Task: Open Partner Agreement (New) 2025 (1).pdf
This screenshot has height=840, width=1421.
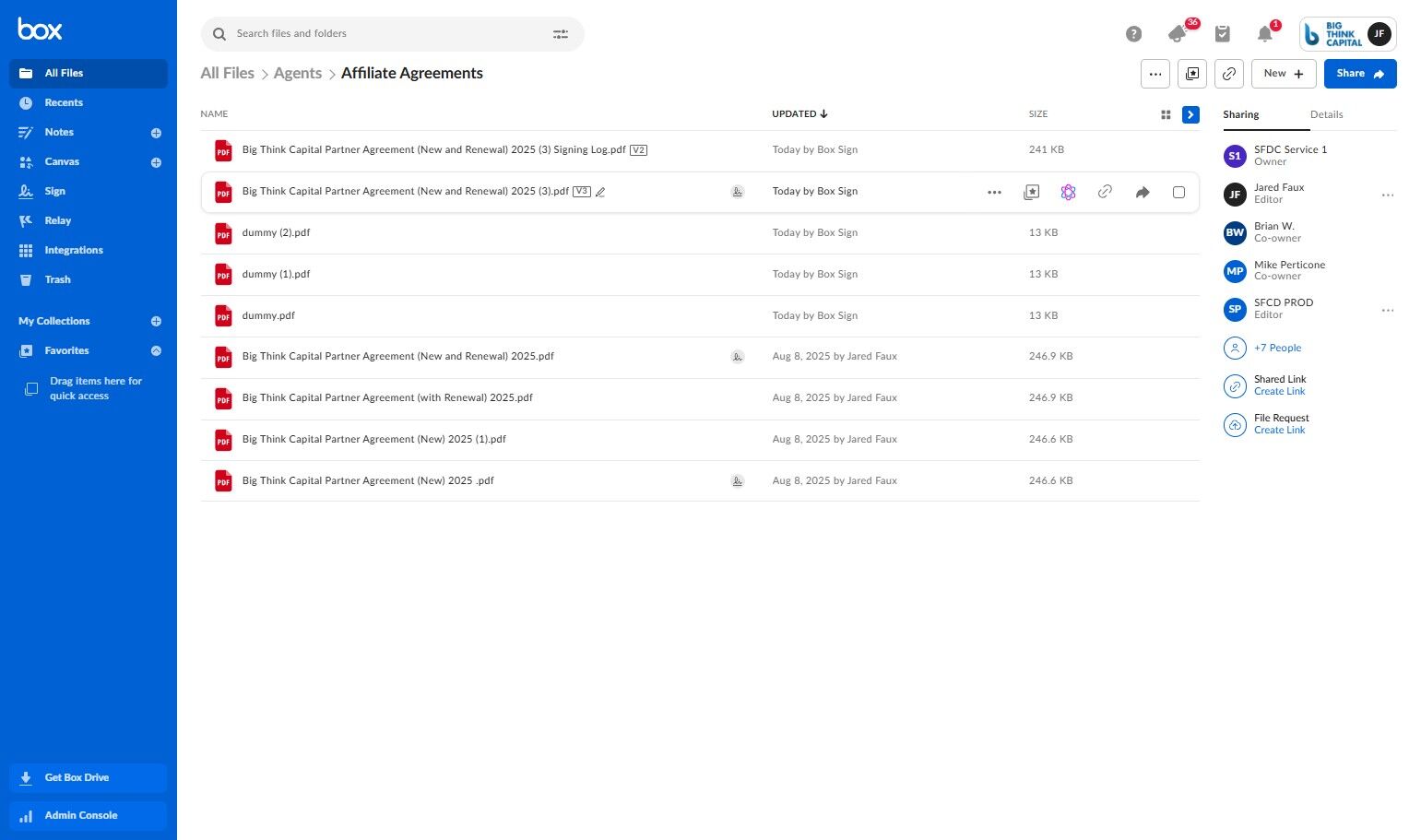Action: pyautogui.click(x=373, y=439)
